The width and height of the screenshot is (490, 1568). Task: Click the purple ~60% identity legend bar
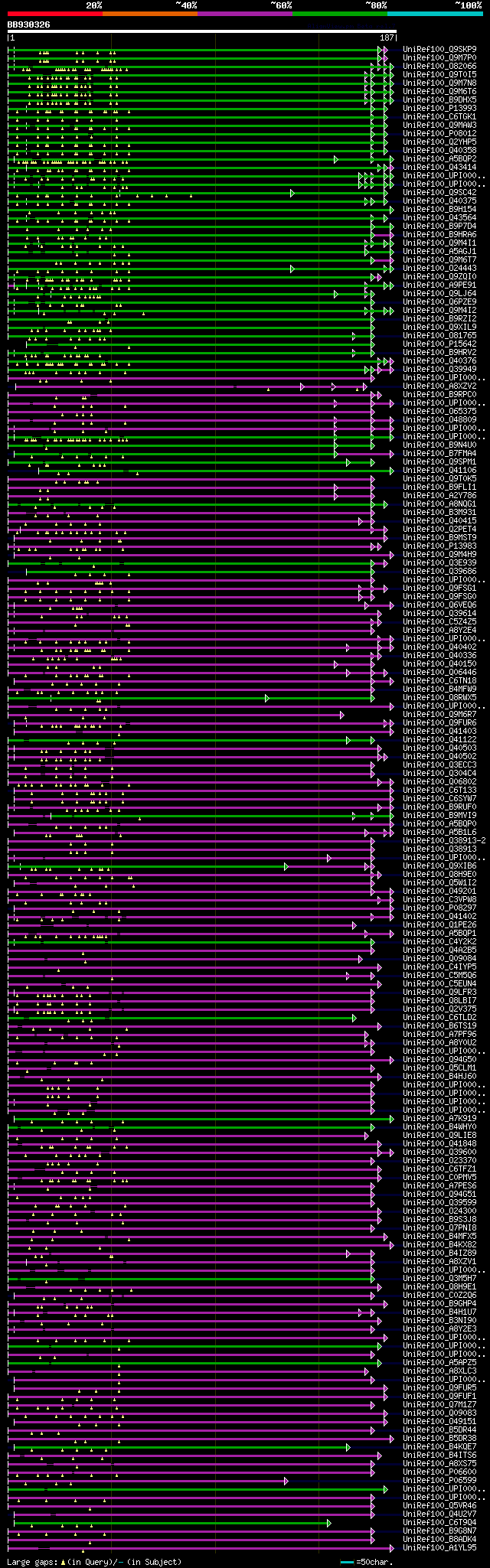(x=245, y=14)
